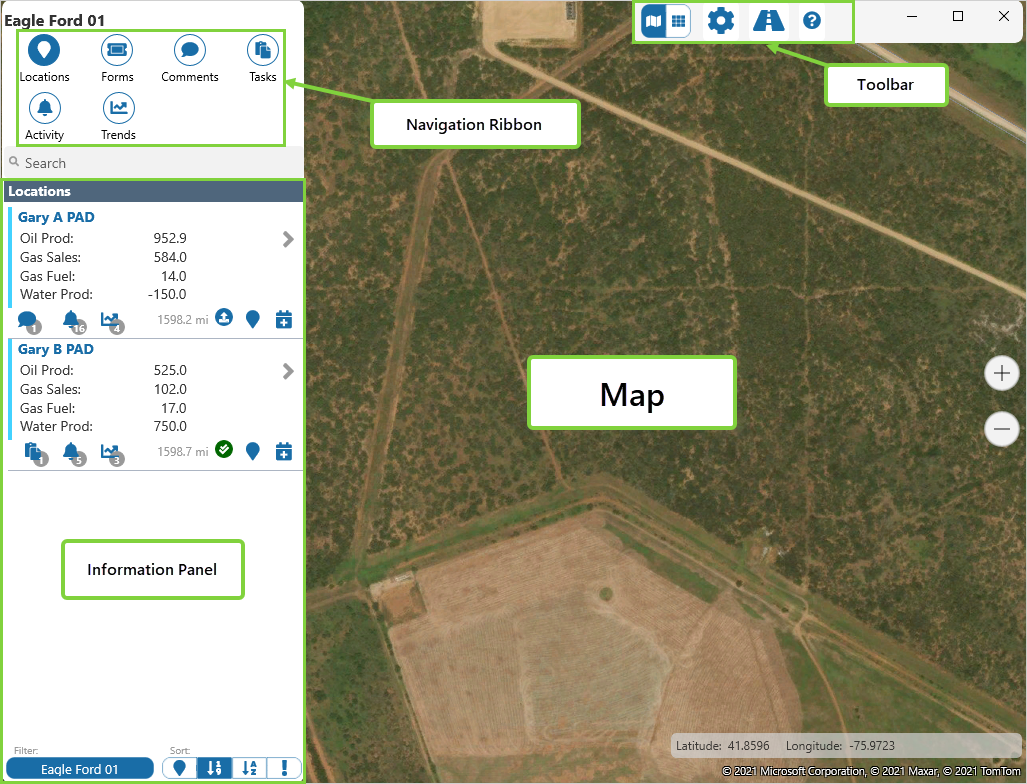Screen dimensions: 1027x784
Task: Add calendar entry for Gary B PAD
Action: (284, 451)
